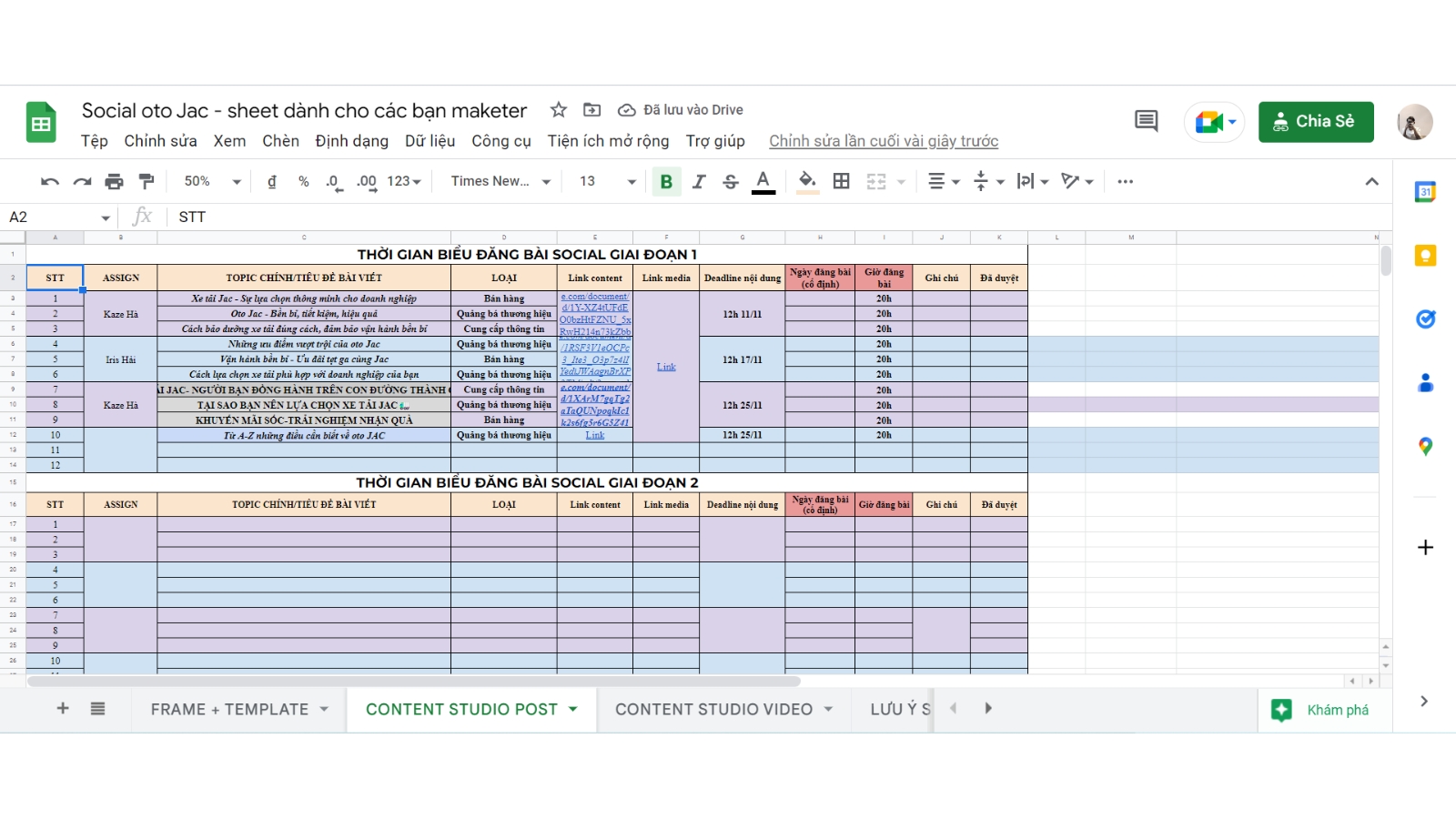Open the font size dropdown
The image size is (1456, 819).
(x=607, y=182)
